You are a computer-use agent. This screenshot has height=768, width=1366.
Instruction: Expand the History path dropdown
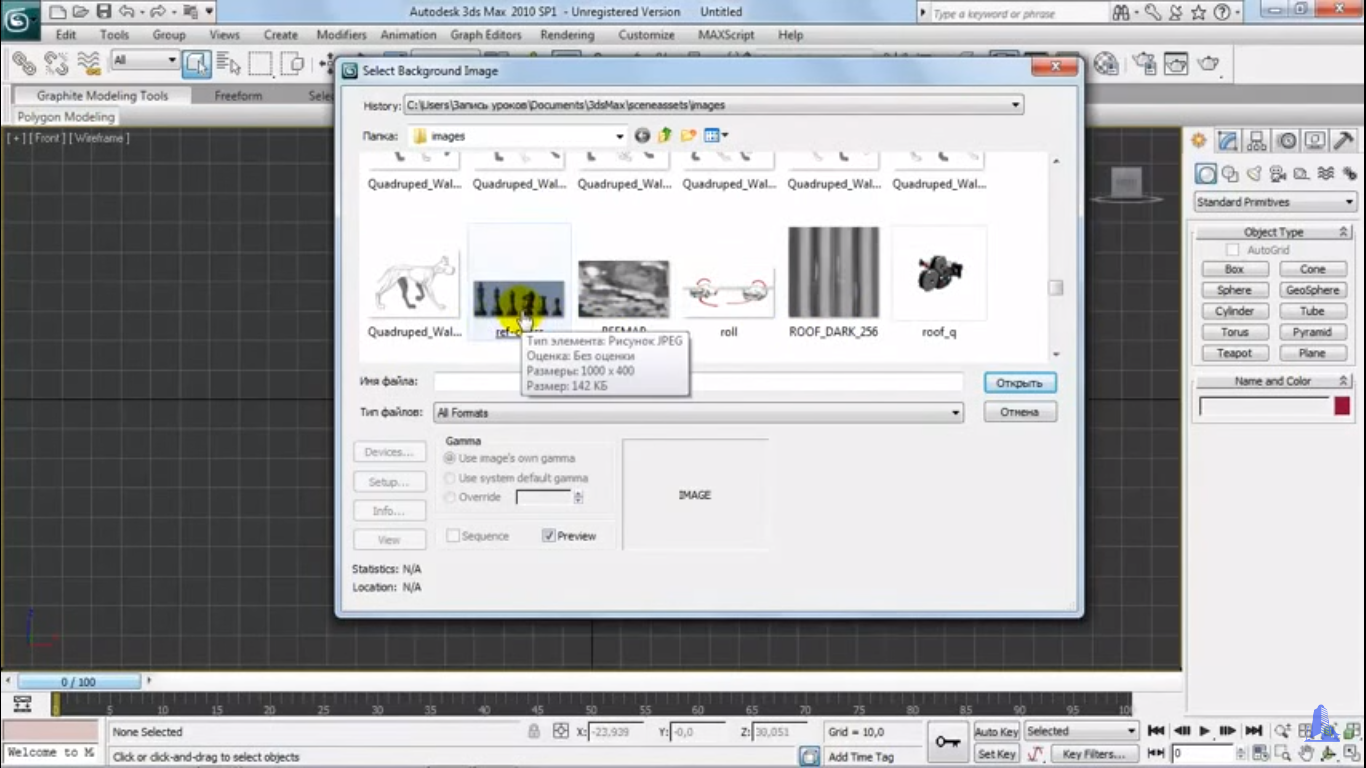[1015, 105]
